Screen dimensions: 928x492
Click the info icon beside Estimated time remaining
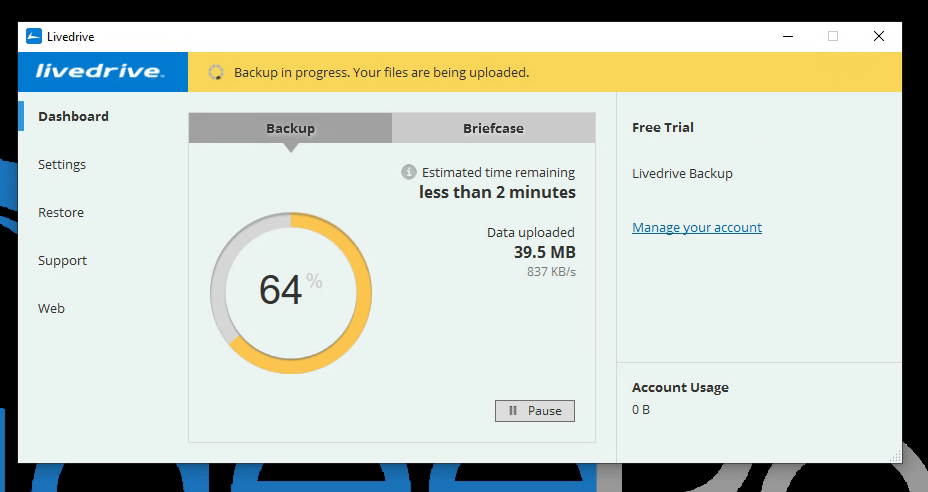408,172
